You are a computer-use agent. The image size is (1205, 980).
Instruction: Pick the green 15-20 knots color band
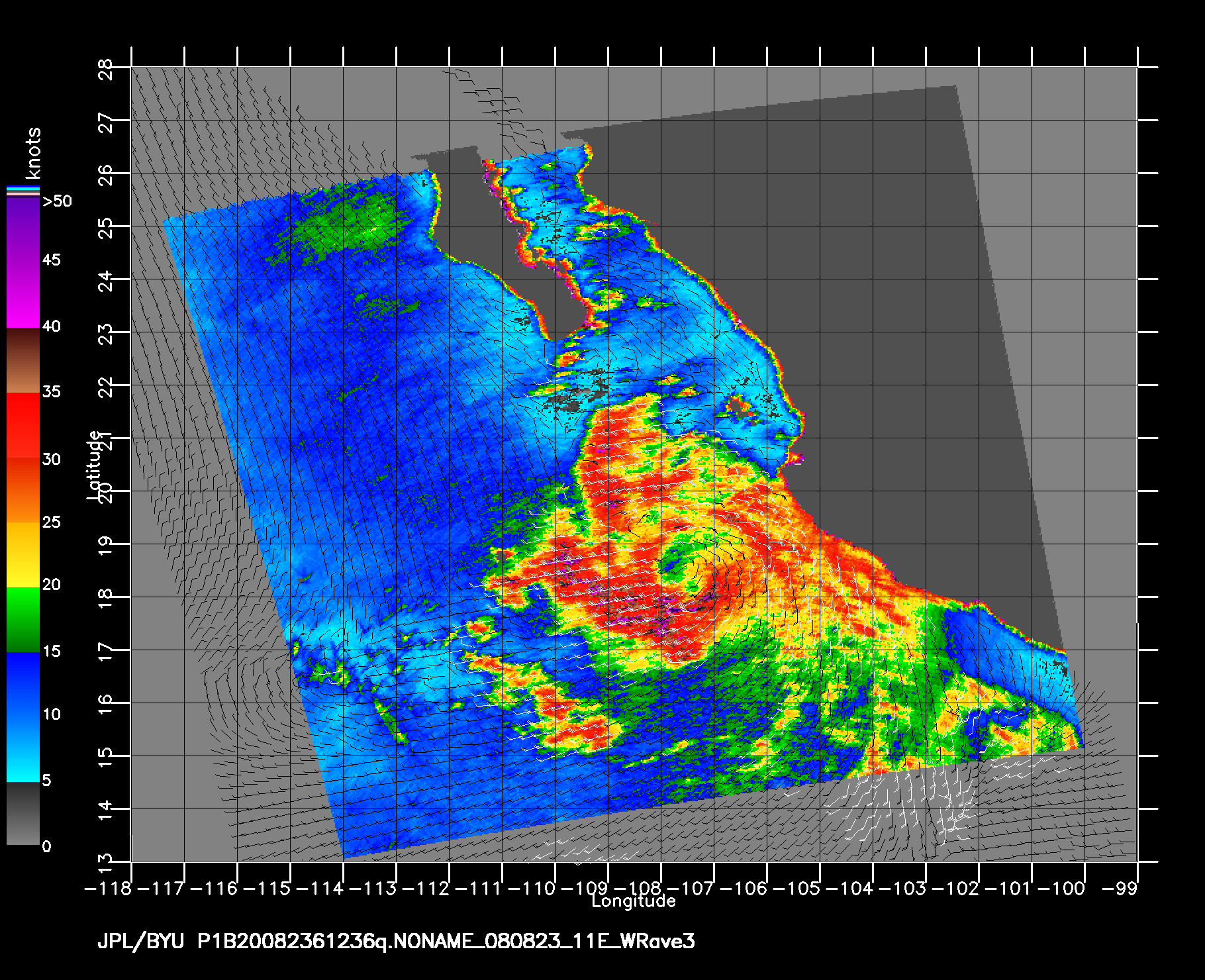[x=23, y=620]
